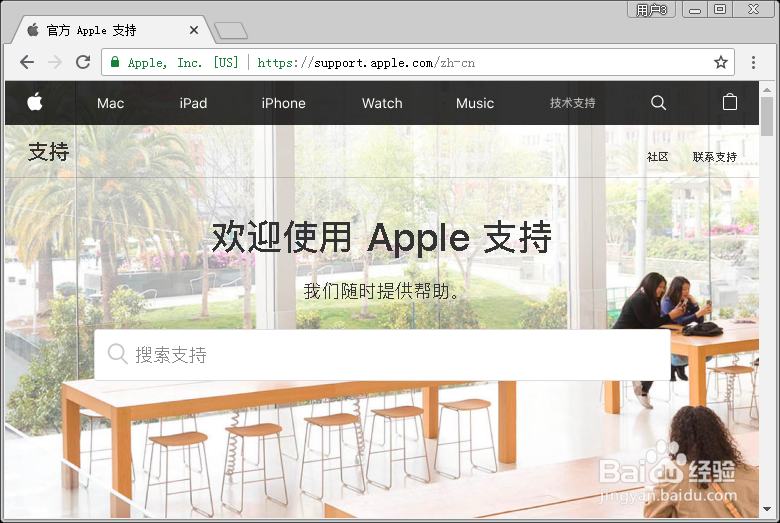Bookmark this page with the star icon
780x523 pixels.
(x=721, y=62)
